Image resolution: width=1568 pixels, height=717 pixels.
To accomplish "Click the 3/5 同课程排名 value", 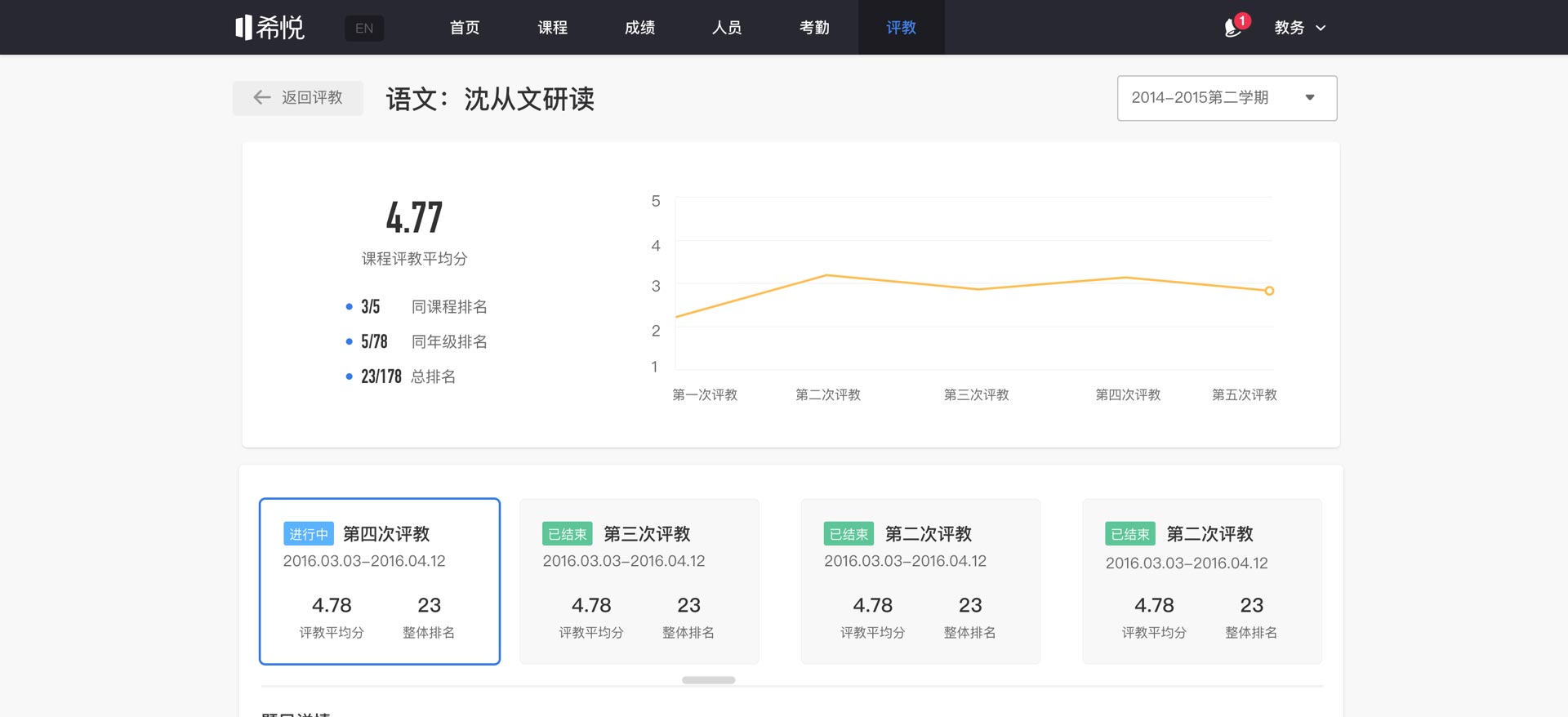I will pos(371,307).
